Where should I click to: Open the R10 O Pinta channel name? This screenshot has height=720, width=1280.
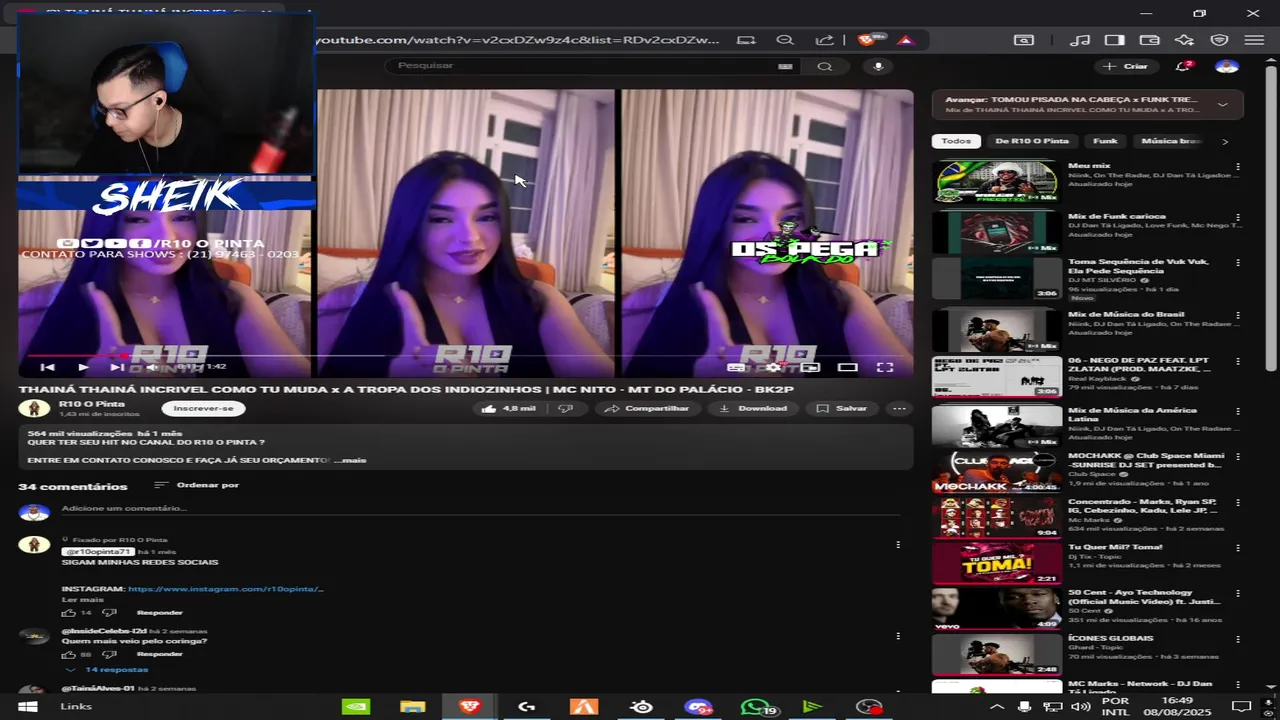pyautogui.click(x=92, y=403)
